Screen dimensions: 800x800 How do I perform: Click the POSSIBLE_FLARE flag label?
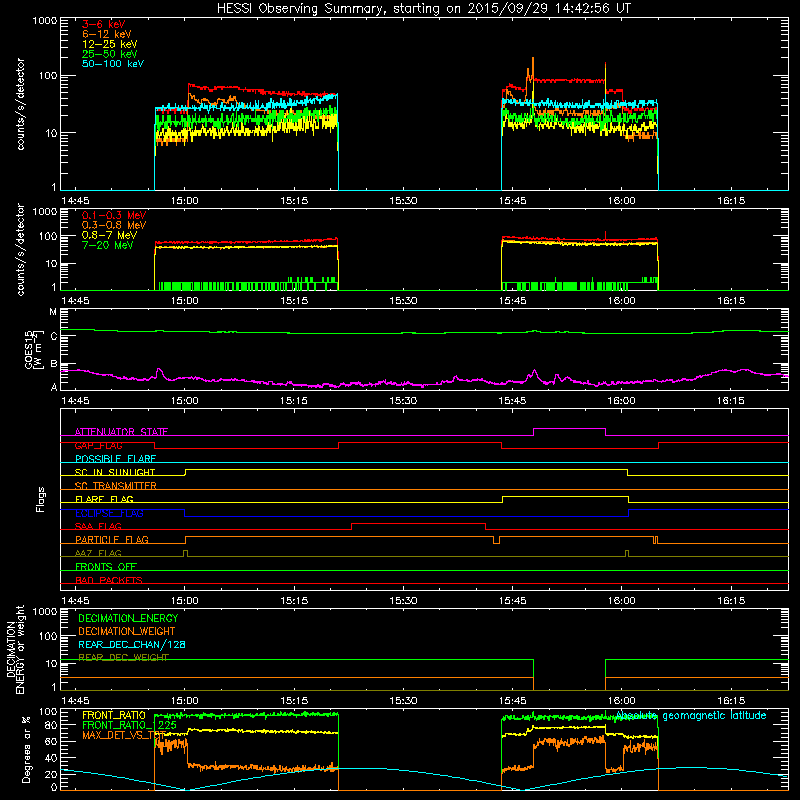click(115, 459)
